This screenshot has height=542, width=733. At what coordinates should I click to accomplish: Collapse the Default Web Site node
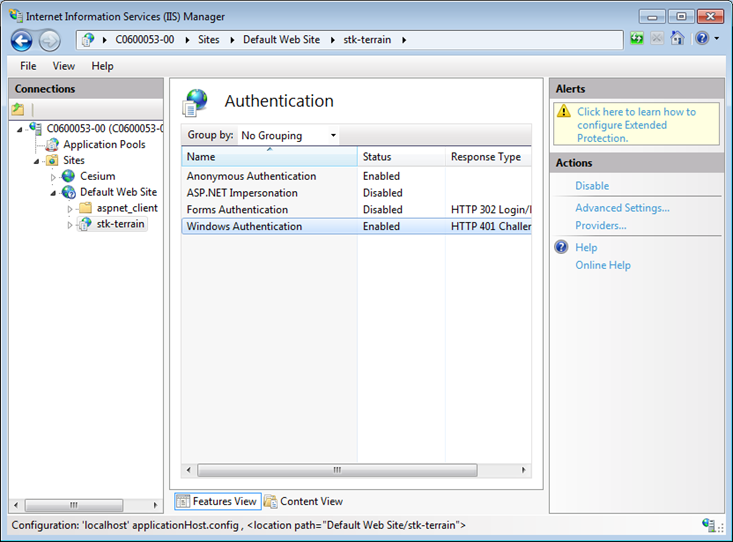point(53,193)
